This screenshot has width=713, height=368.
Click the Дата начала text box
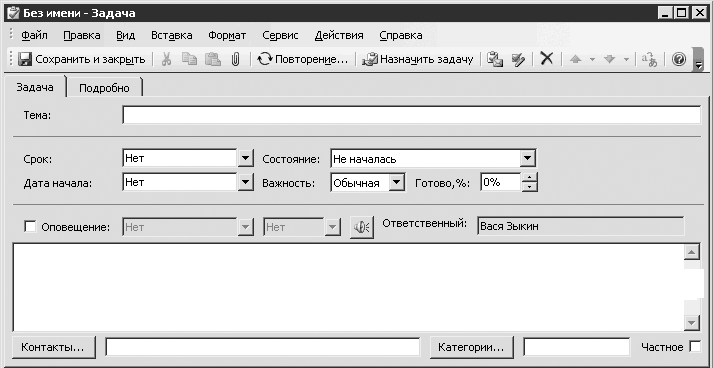180,182
